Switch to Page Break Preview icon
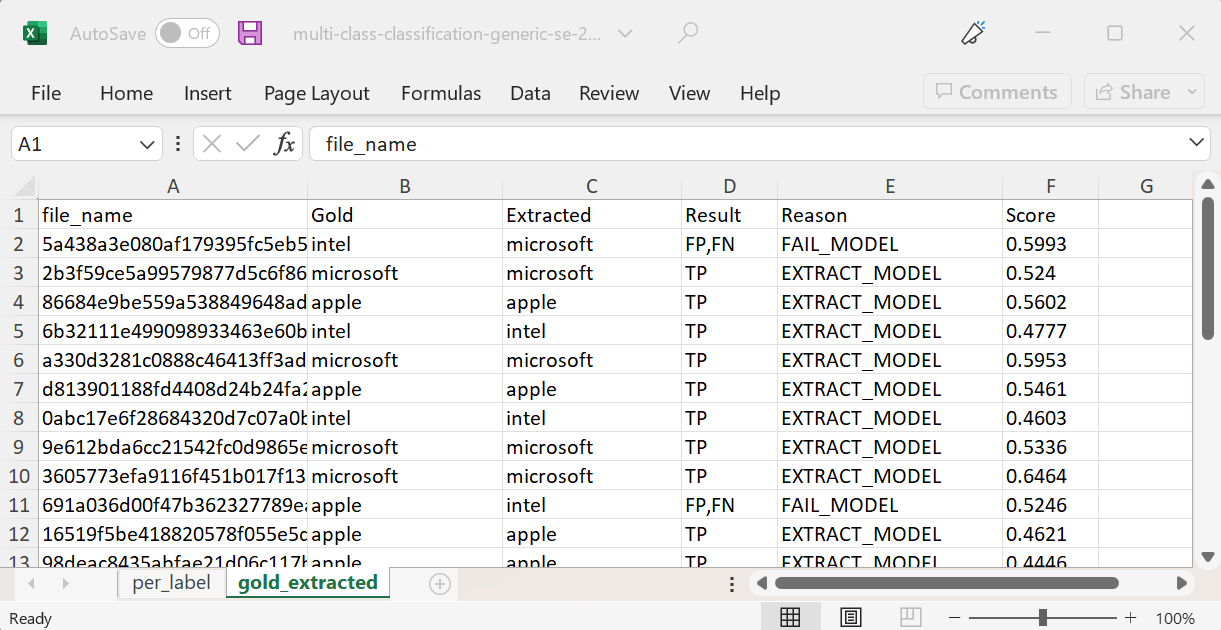1221x630 pixels. (910, 618)
